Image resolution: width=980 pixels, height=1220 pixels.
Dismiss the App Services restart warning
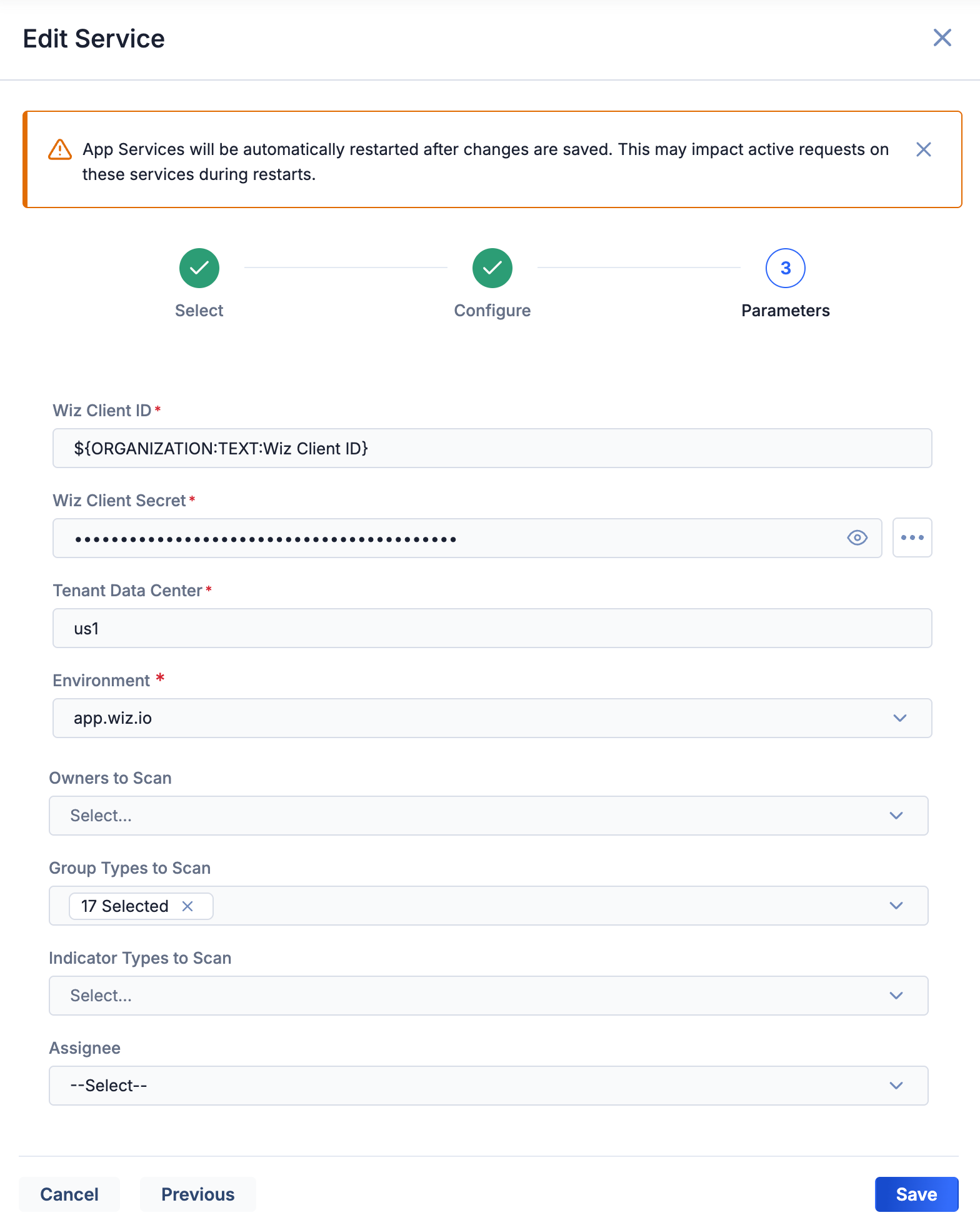(924, 149)
